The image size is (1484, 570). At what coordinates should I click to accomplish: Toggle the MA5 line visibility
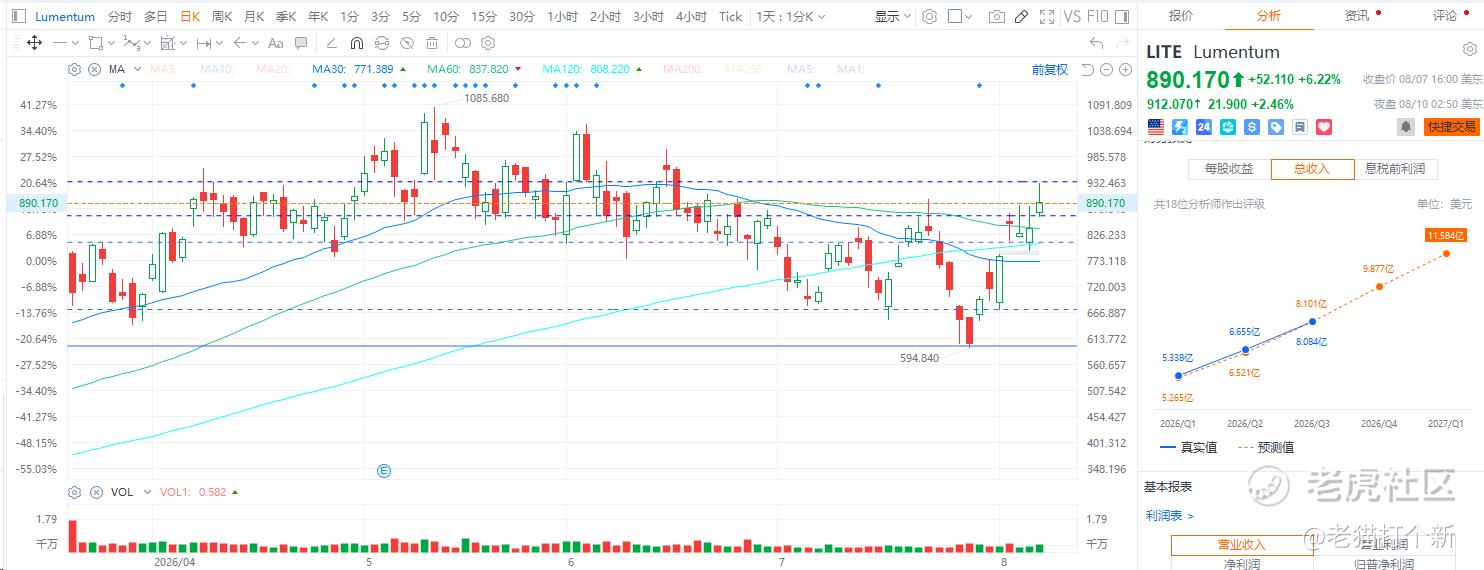[x=164, y=70]
